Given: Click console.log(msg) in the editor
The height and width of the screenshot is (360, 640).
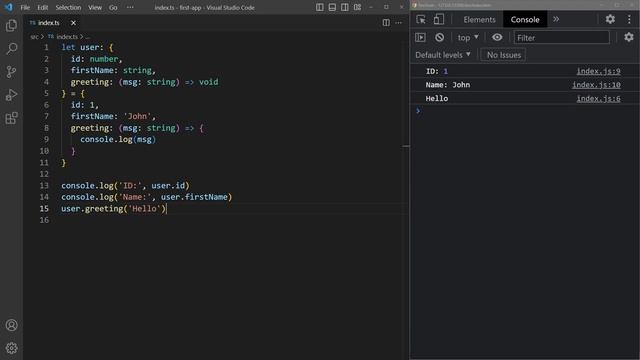Looking at the screenshot, I should (118, 139).
